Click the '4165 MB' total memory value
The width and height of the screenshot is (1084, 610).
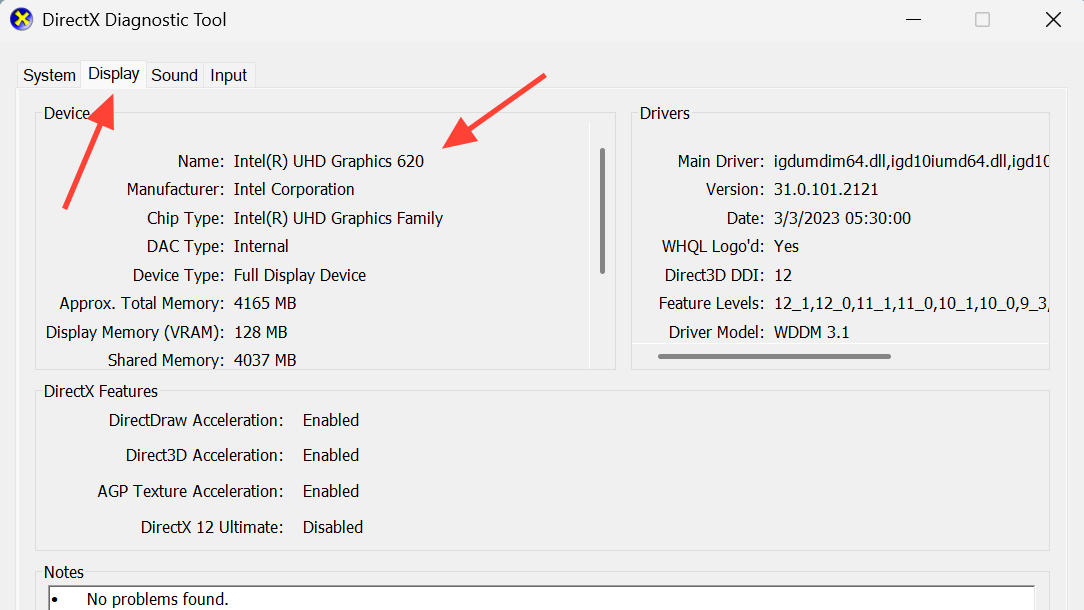pyautogui.click(x=265, y=304)
